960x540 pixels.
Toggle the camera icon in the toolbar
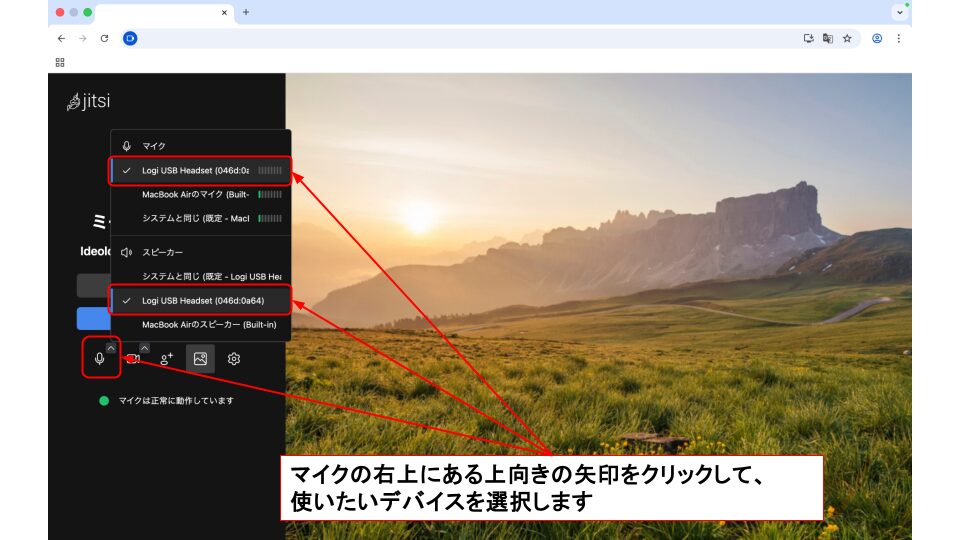132,360
